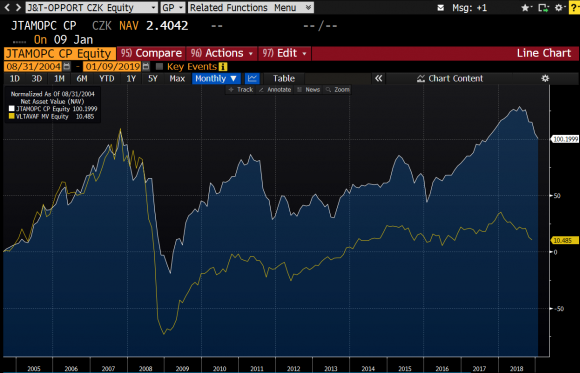The width and height of the screenshot is (580, 373).
Task: Expand the Related Functions Menu
Action: coord(250,7)
